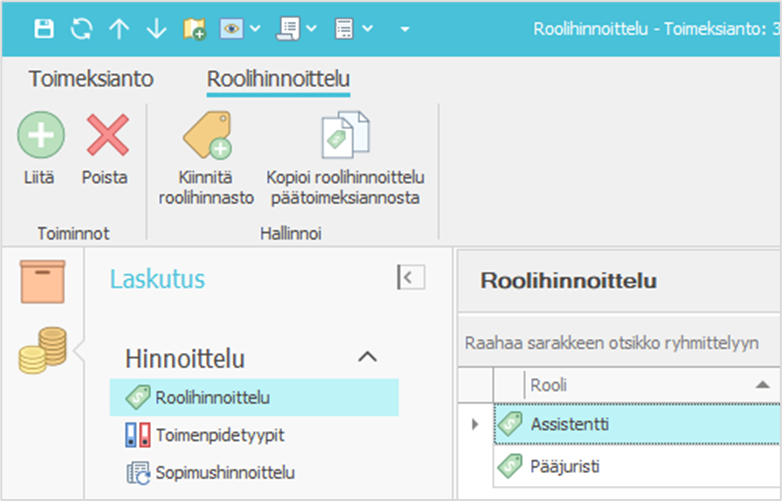
Task: Click the folder with green plus icon
Action: point(195,29)
